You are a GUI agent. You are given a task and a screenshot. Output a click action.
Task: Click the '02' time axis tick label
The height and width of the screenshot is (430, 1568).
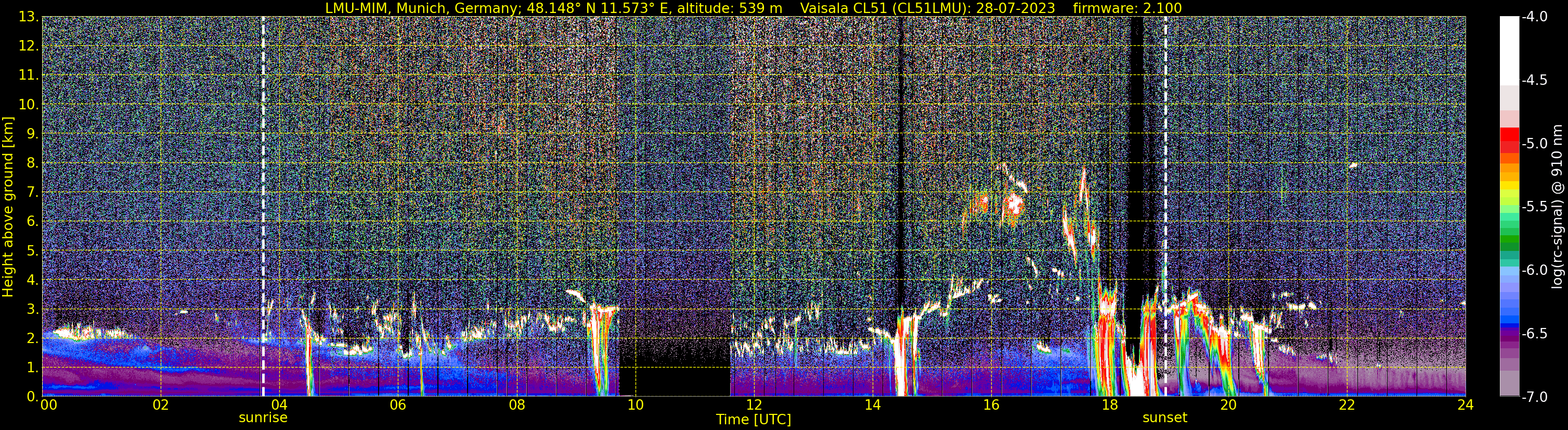[160, 406]
